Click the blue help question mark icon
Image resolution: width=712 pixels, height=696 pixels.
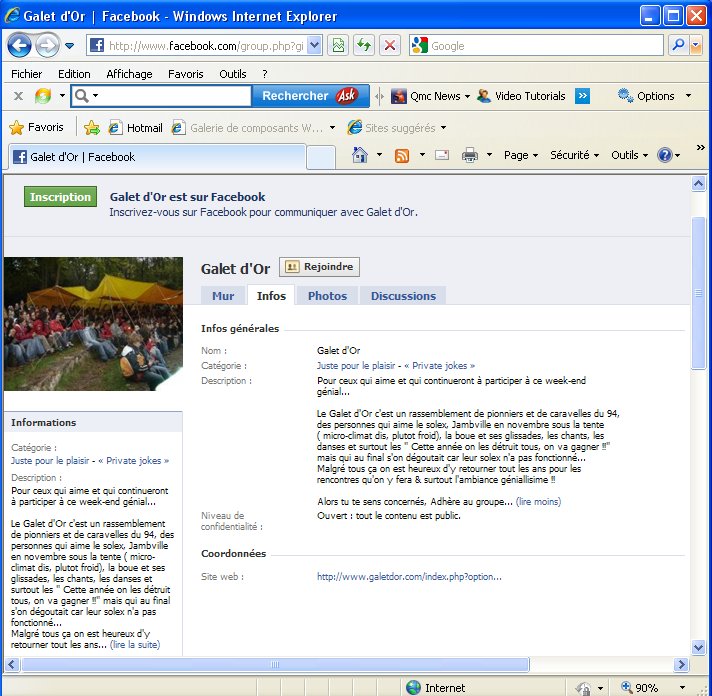pos(664,155)
